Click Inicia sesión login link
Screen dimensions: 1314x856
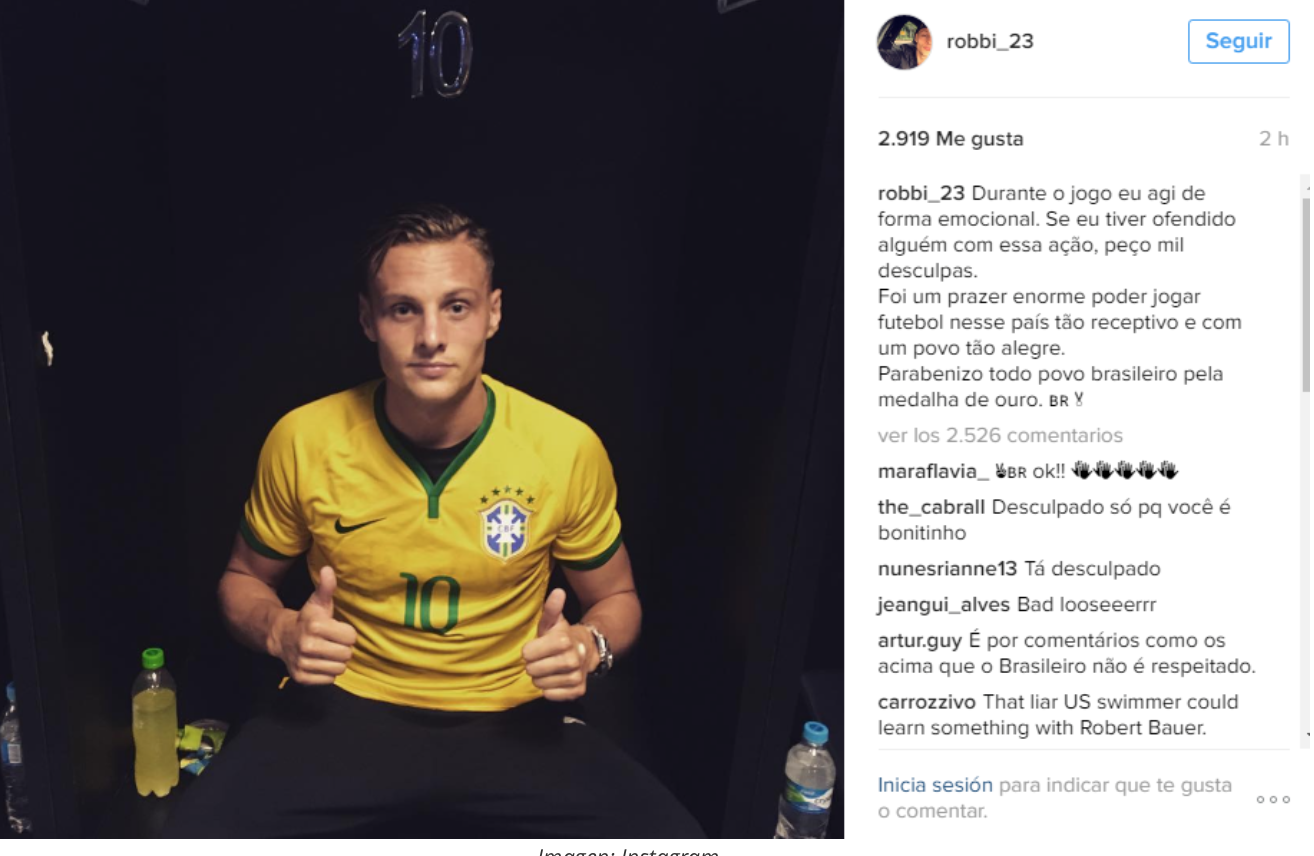tap(935, 785)
